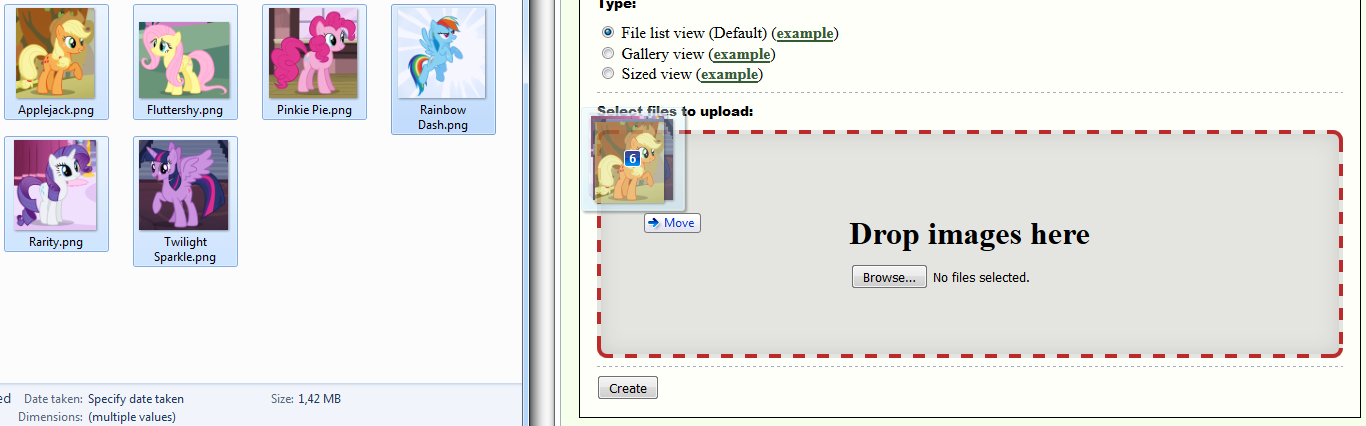Click the Select files to upload label
1366x426 pixels.
click(675, 110)
